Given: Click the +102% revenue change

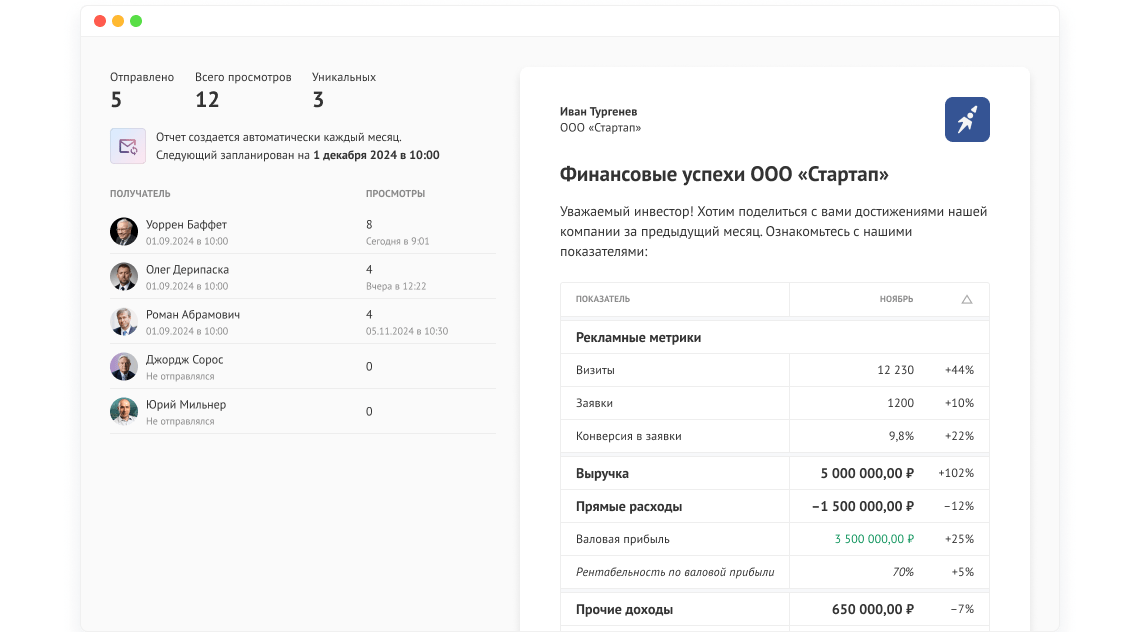Looking at the screenshot, I should [956, 473].
